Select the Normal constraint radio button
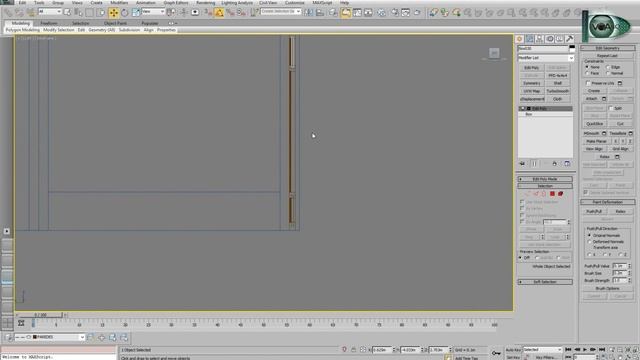Viewport: 640px width, 360px height. coord(608,73)
